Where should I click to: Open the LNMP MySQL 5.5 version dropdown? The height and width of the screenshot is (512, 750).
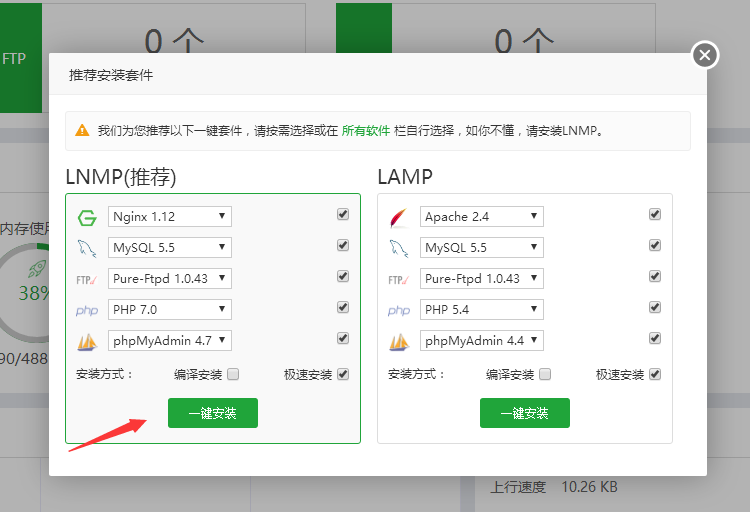point(170,247)
